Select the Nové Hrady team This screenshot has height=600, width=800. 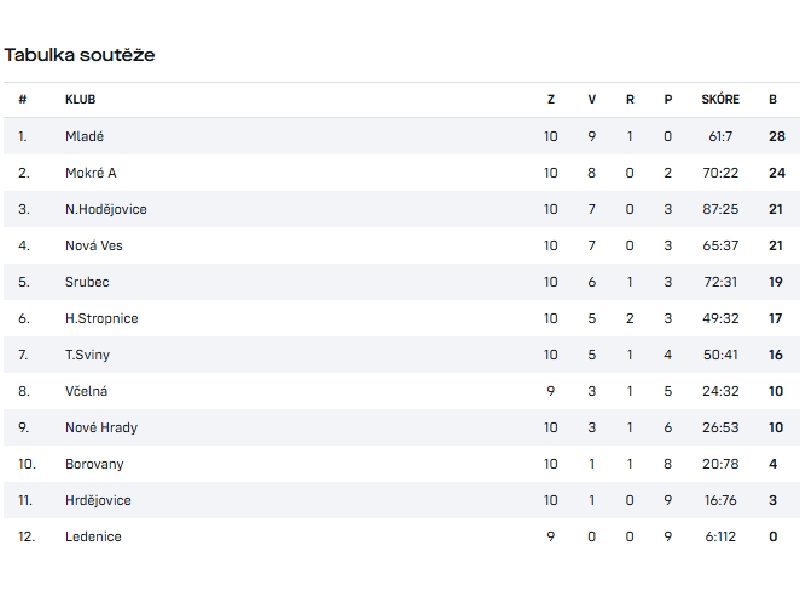click(101, 427)
